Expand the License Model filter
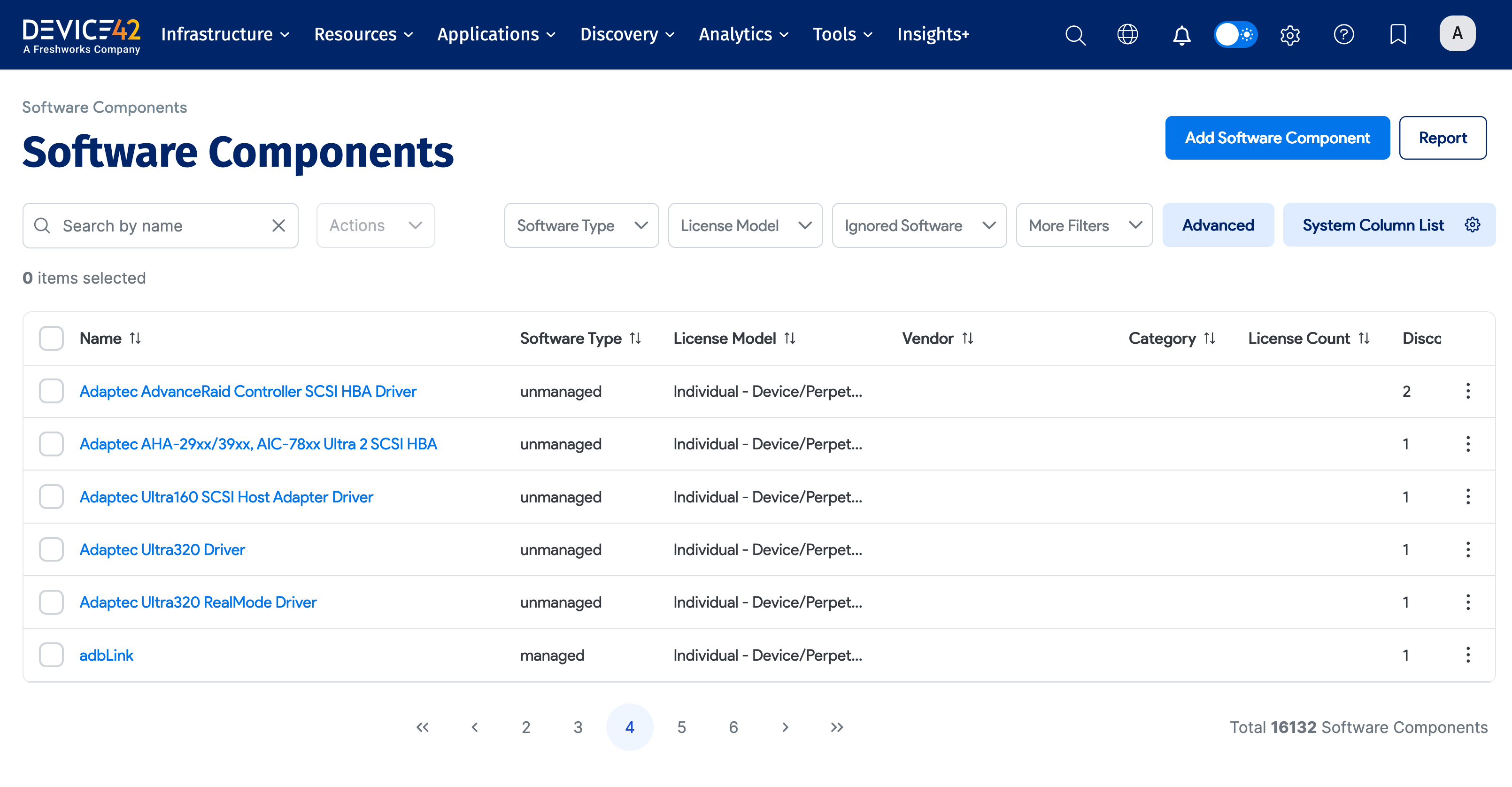Screen dimensions: 1512x787 tap(746, 225)
